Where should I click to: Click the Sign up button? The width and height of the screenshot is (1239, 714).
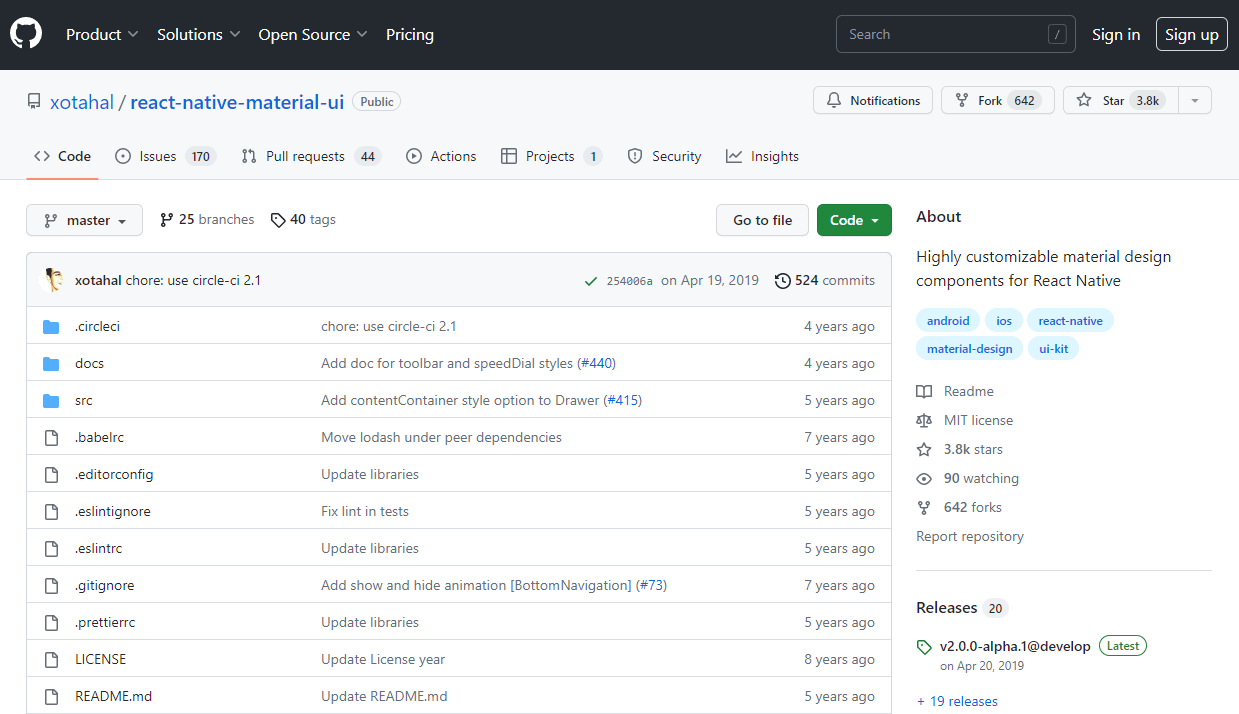tap(1191, 34)
